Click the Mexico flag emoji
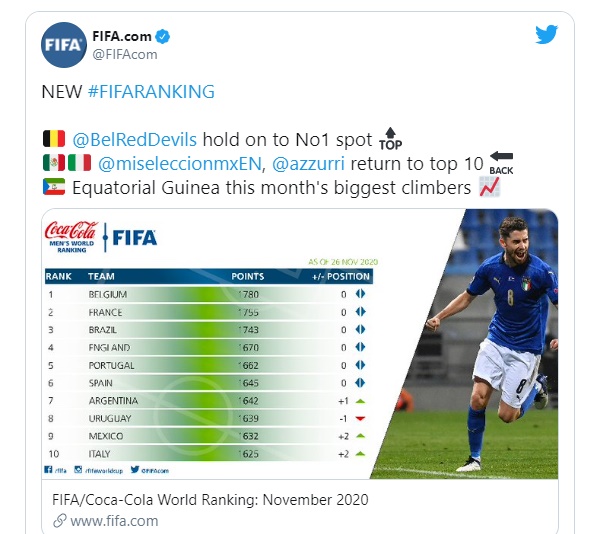 (x=53, y=162)
